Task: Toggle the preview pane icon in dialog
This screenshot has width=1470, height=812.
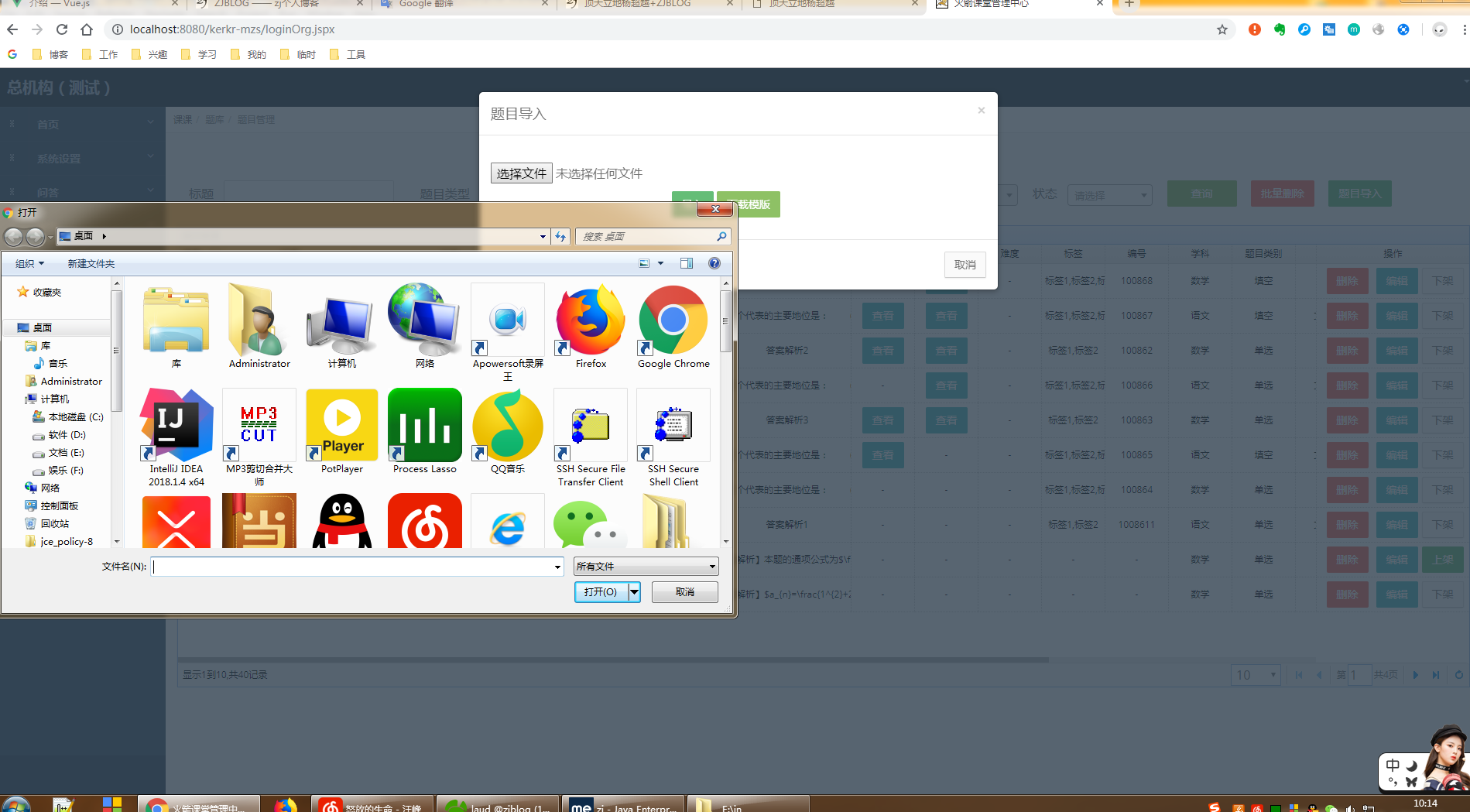Action: (x=687, y=263)
